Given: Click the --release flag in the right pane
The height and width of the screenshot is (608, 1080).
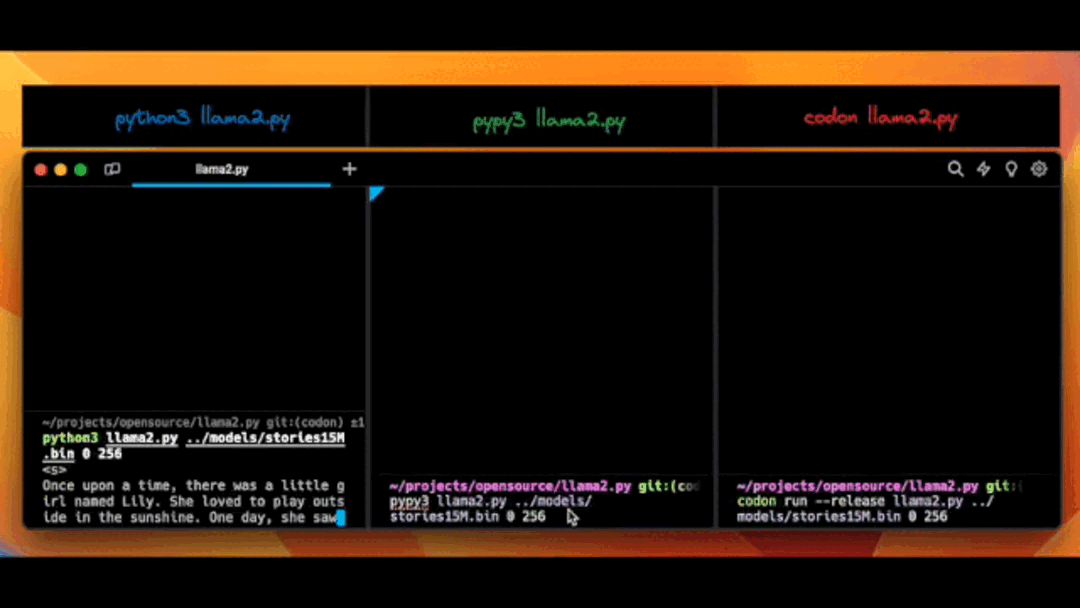Looking at the screenshot, I should tap(851, 501).
